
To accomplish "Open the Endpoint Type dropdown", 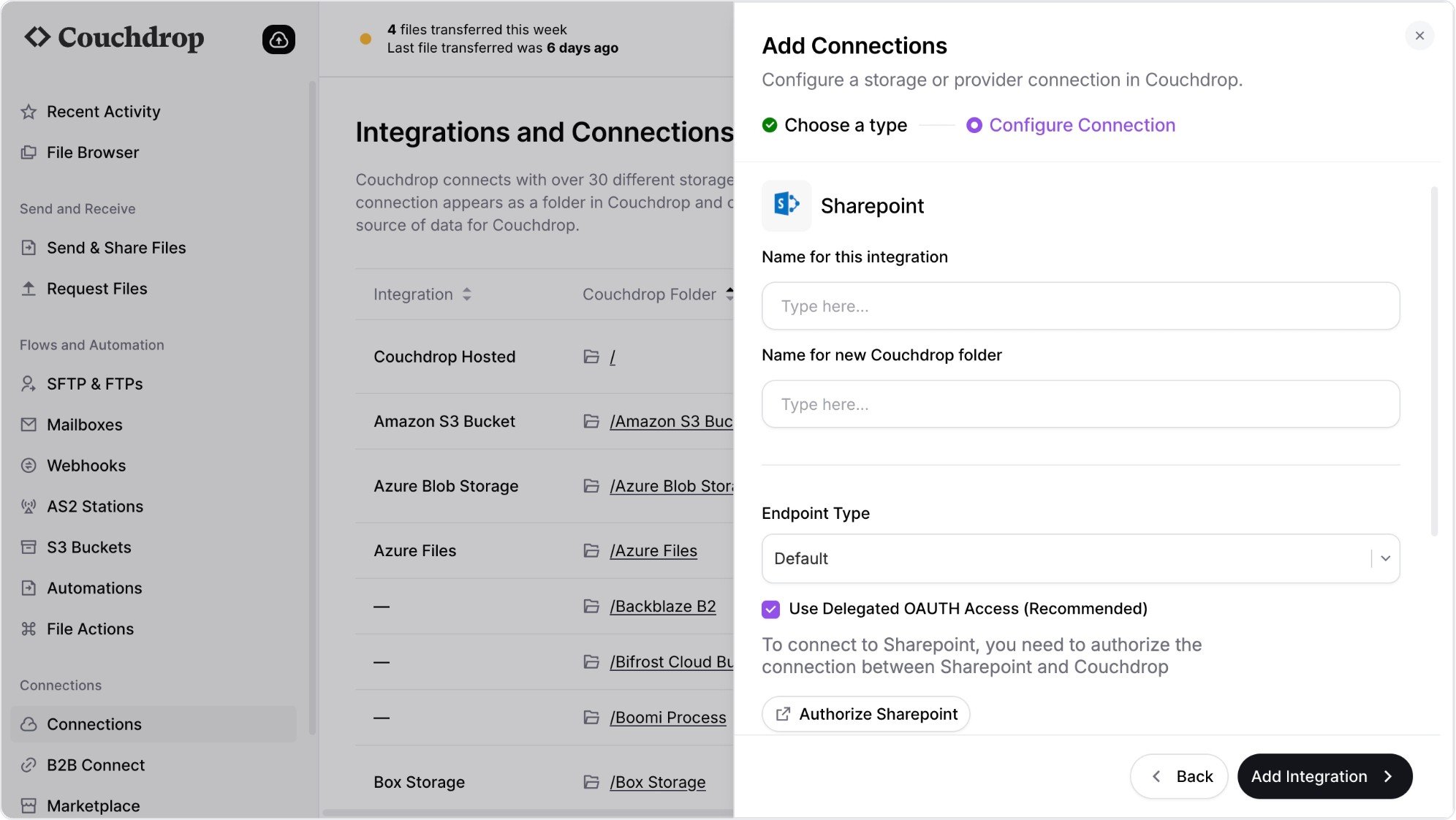I will click(x=1080, y=559).
